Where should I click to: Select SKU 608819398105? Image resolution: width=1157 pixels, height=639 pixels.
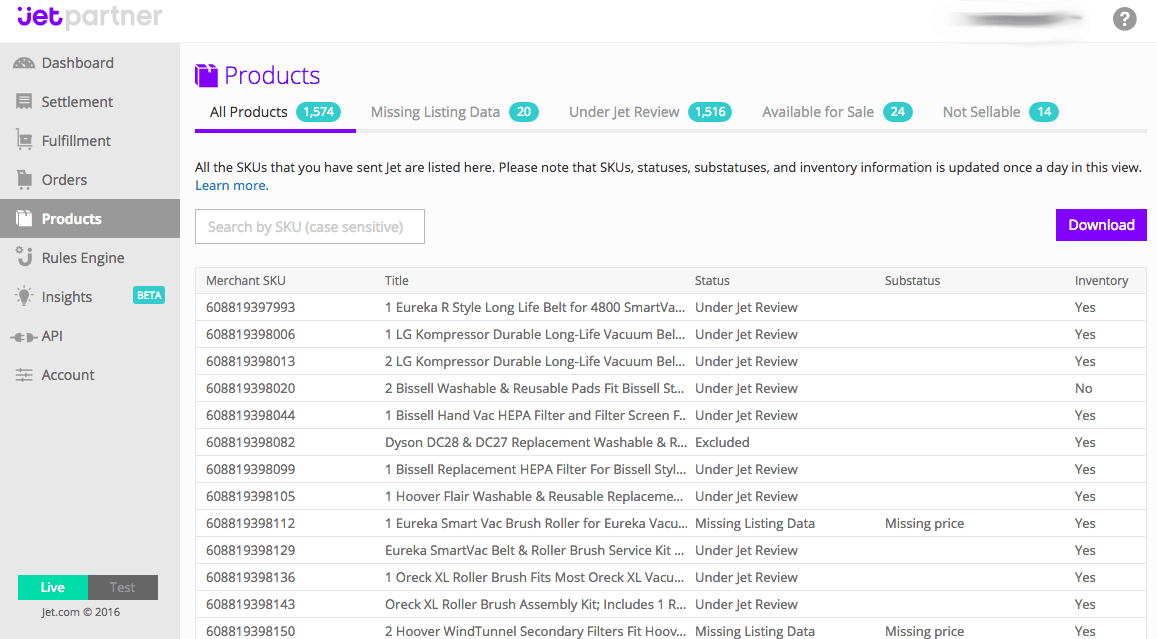click(250, 496)
